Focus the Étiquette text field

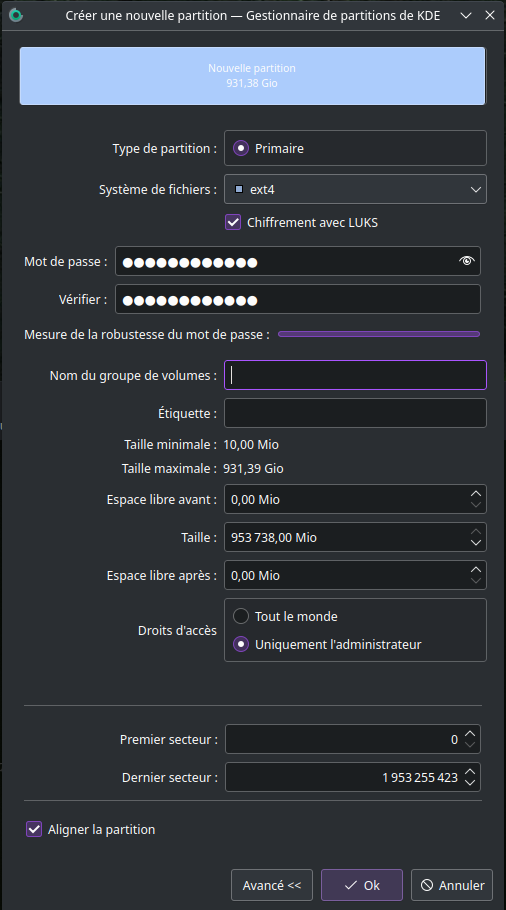355,413
